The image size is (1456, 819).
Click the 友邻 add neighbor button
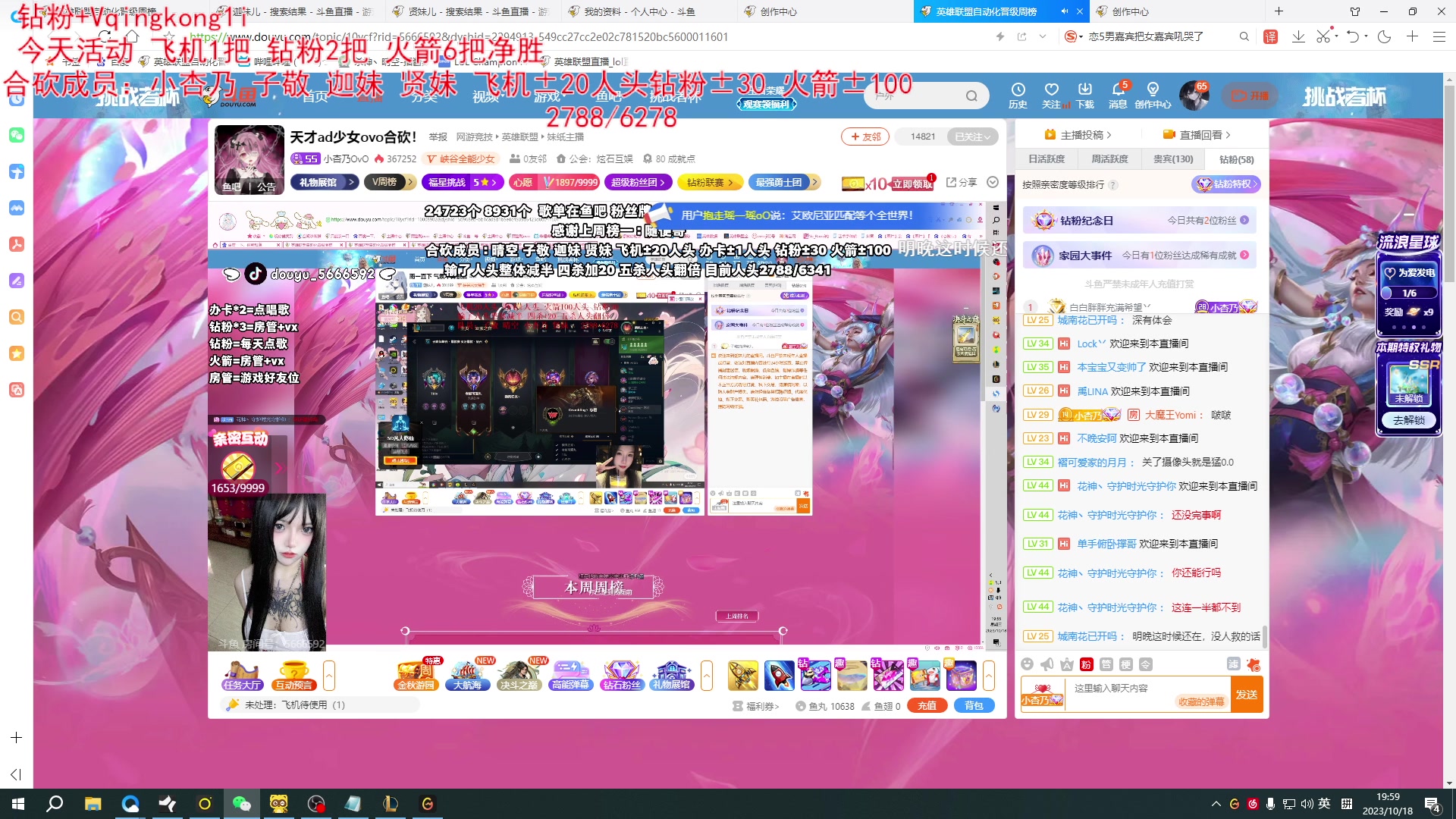coord(865,136)
